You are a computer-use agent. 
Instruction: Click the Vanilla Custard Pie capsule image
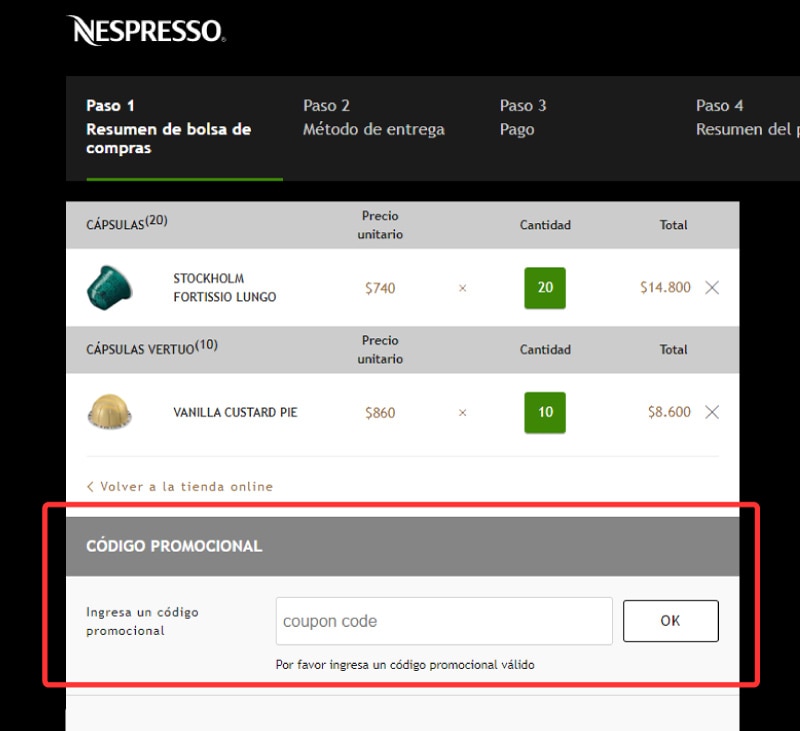click(x=110, y=412)
